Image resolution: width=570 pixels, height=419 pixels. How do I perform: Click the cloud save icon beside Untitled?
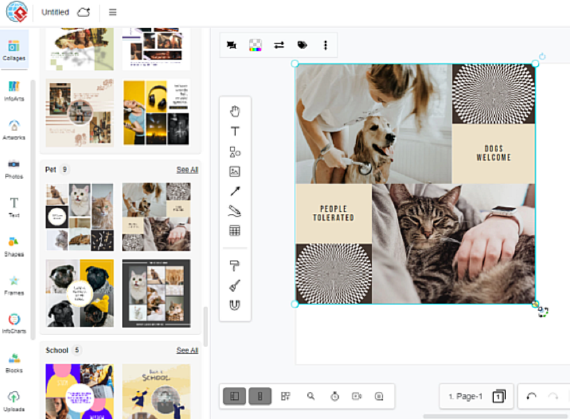tap(83, 12)
